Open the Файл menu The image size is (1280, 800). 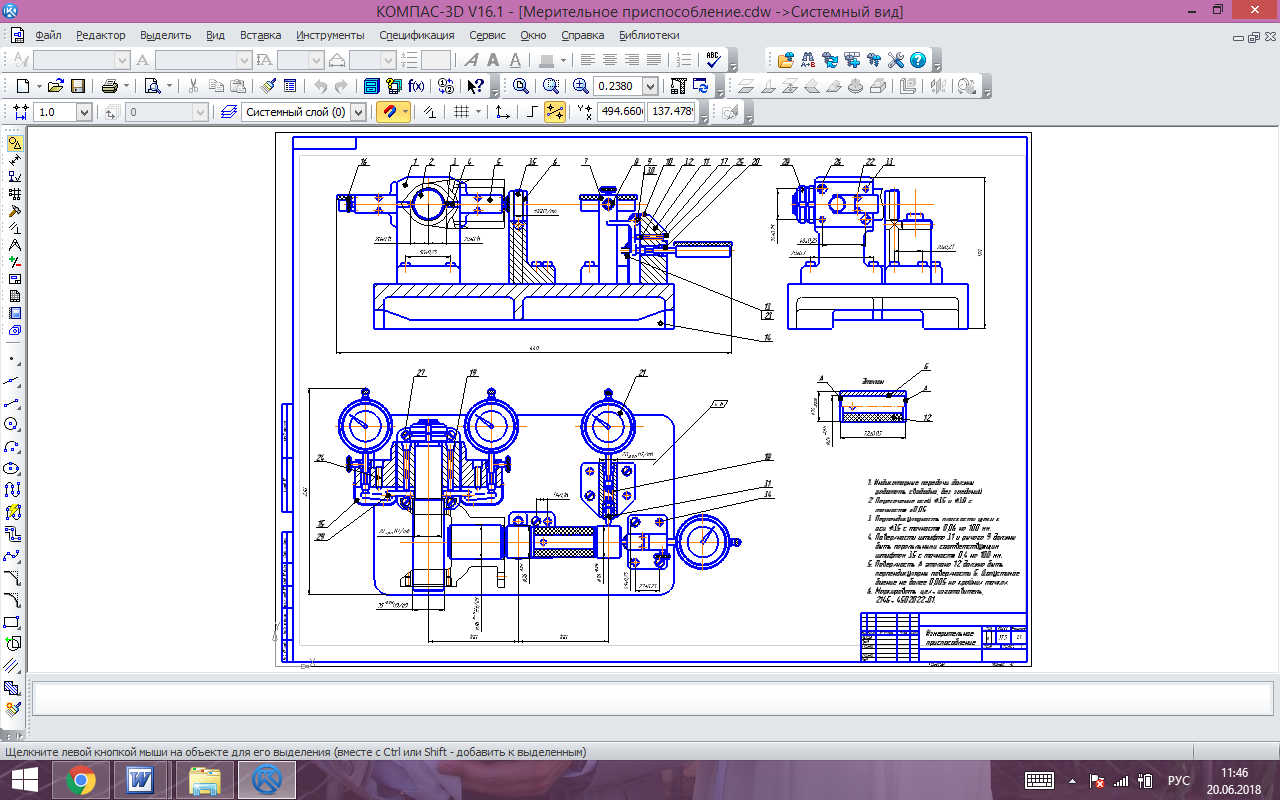click(48, 35)
